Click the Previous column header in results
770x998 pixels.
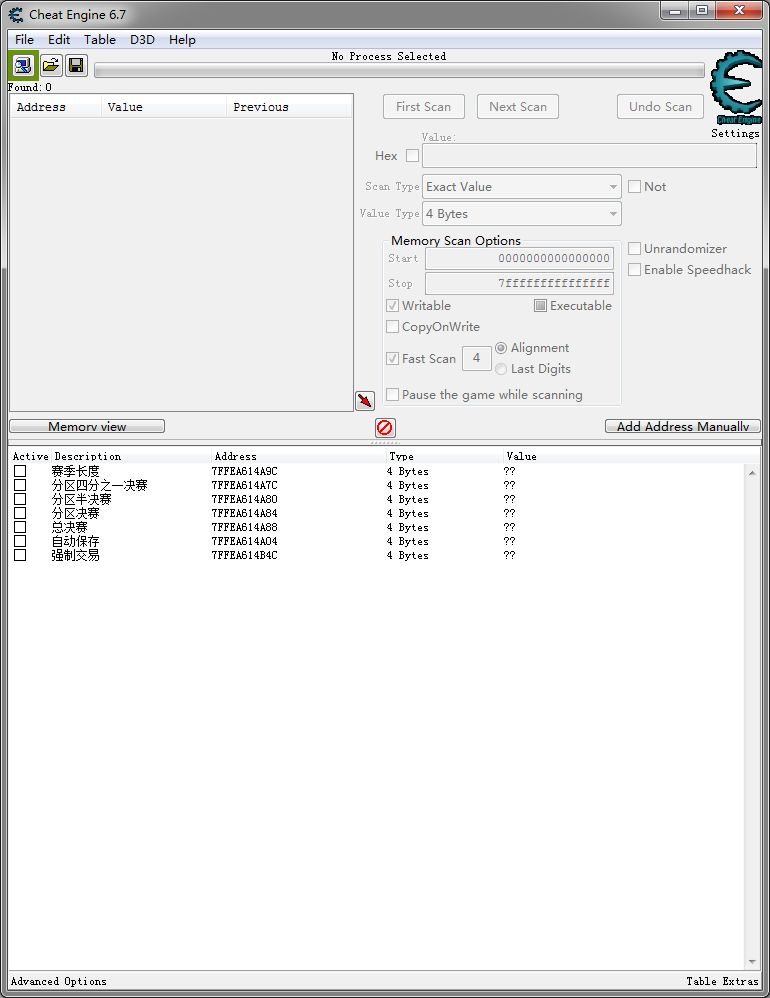[289, 107]
